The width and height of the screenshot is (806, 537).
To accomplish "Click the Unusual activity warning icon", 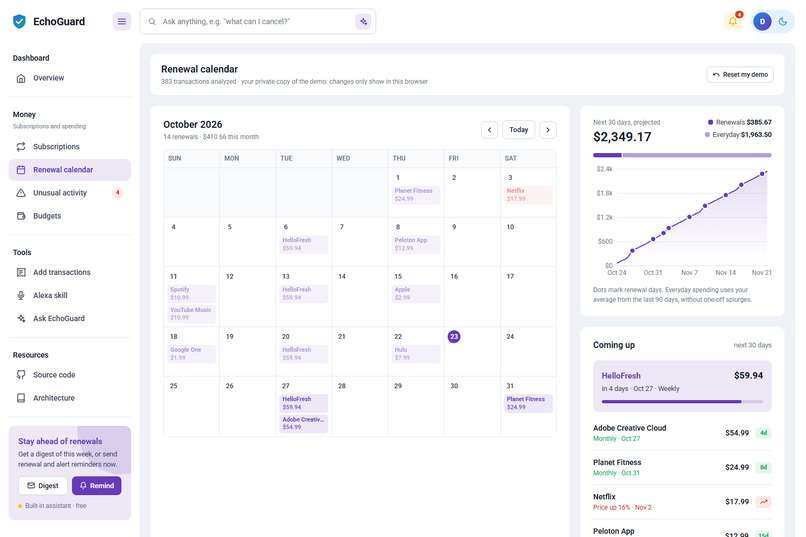I will (x=21, y=193).
